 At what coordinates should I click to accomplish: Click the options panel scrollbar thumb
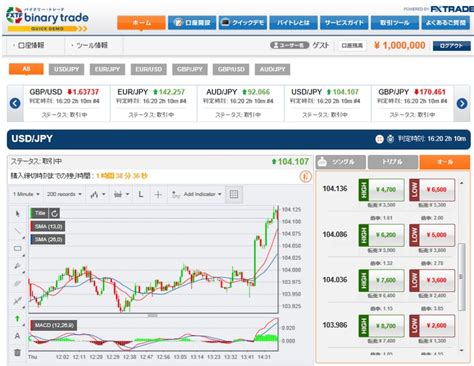pos(462,277)
